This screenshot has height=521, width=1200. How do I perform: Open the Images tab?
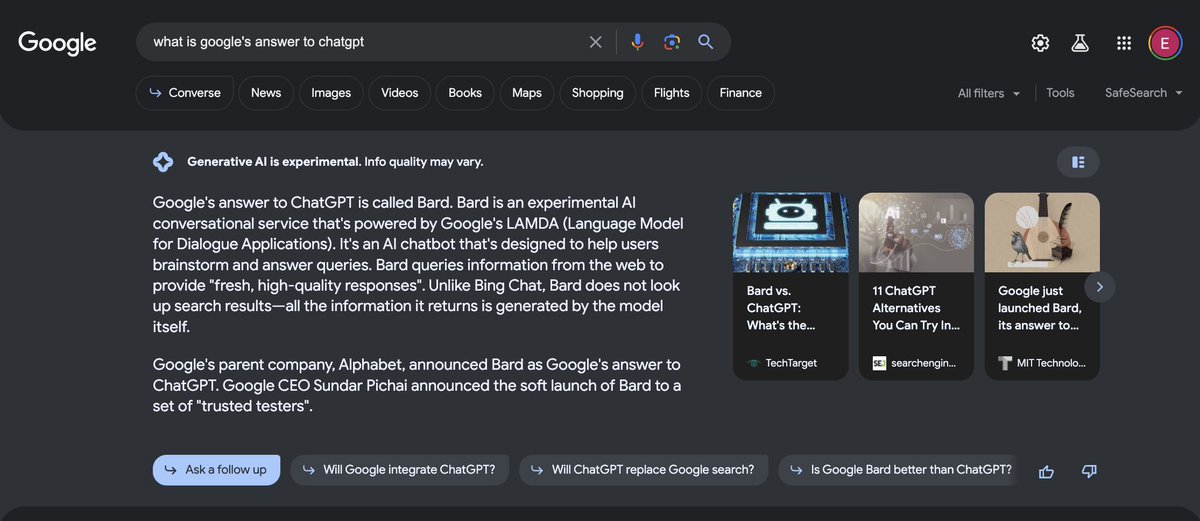[x=331, y=93]
